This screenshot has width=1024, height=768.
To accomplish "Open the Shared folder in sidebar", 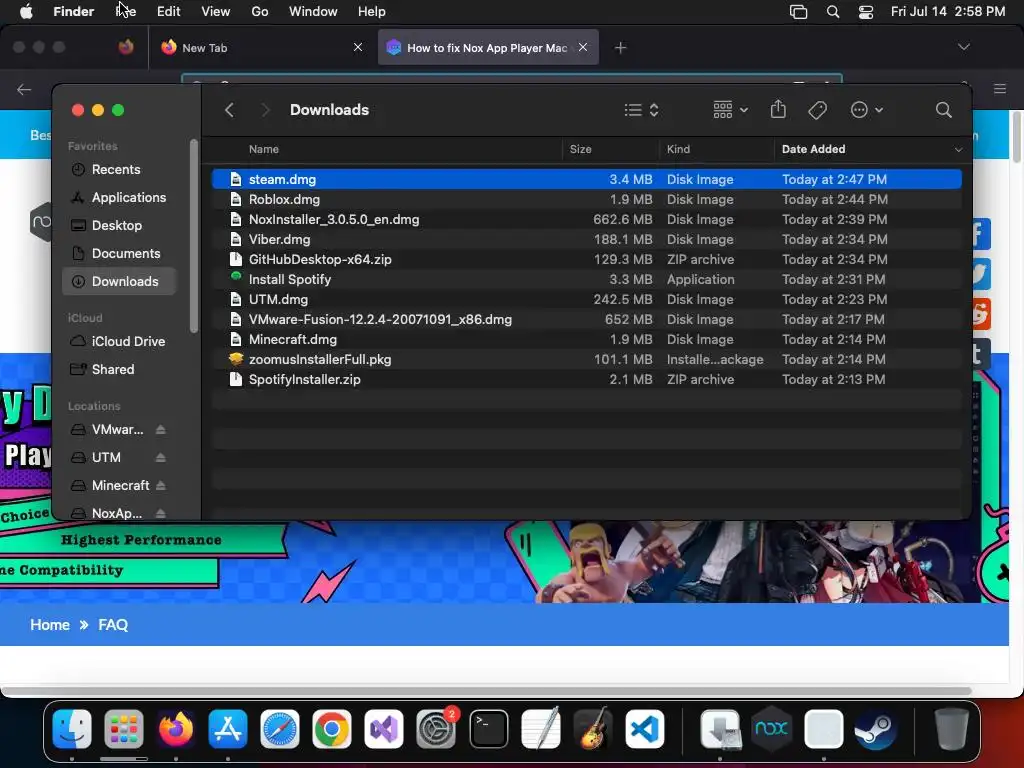I will pyautogui.click(x=120, y=369).
